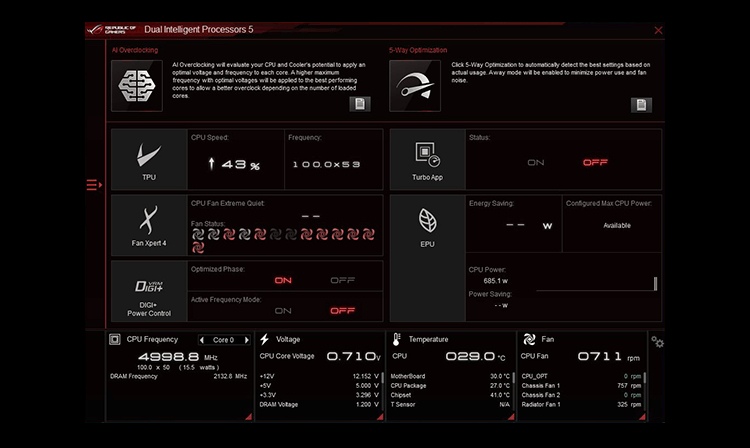
Task: Click the 685.1 w CPU Power value
Action: pos(496,281)
